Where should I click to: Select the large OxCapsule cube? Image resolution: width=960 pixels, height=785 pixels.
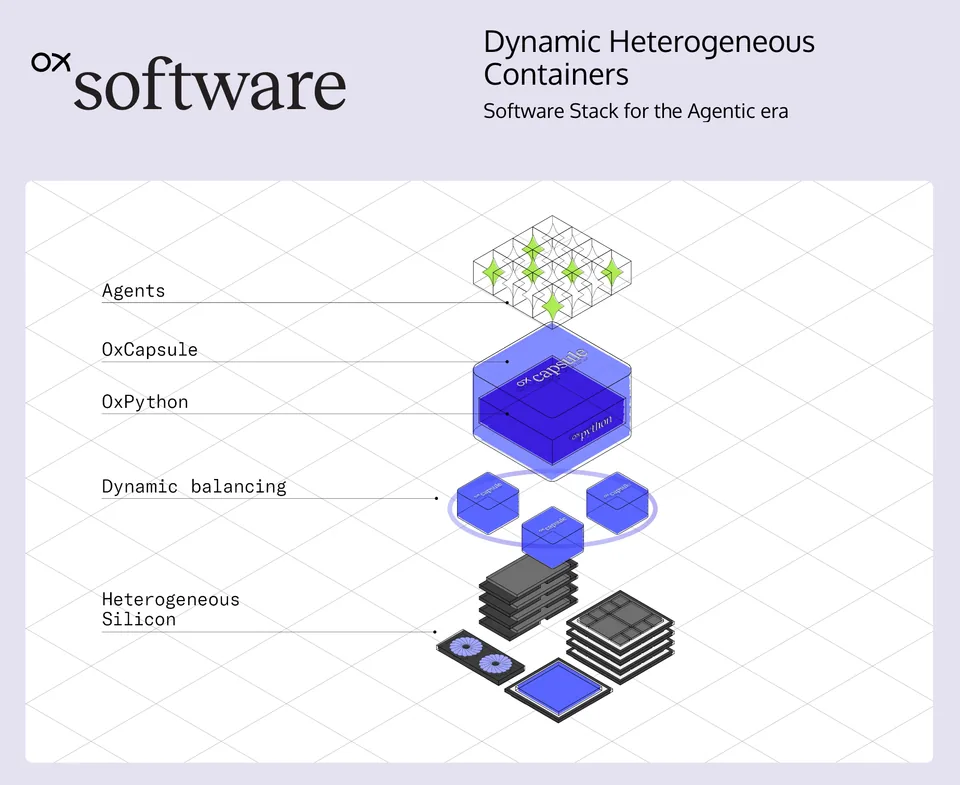[x=552, y=402]
